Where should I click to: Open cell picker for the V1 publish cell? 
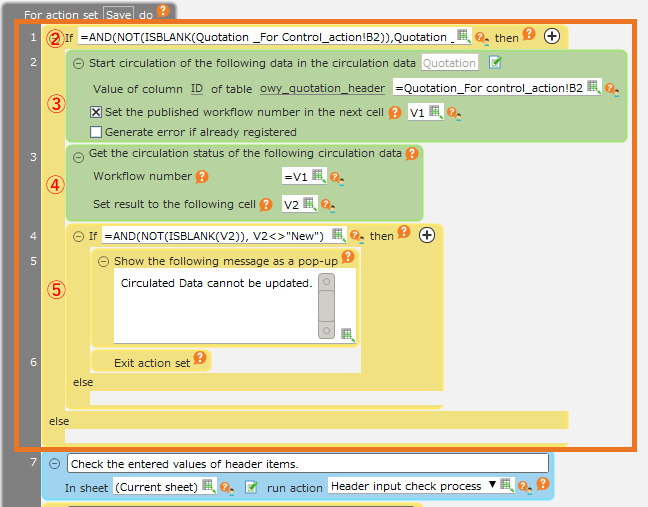(x=435, y=112)
